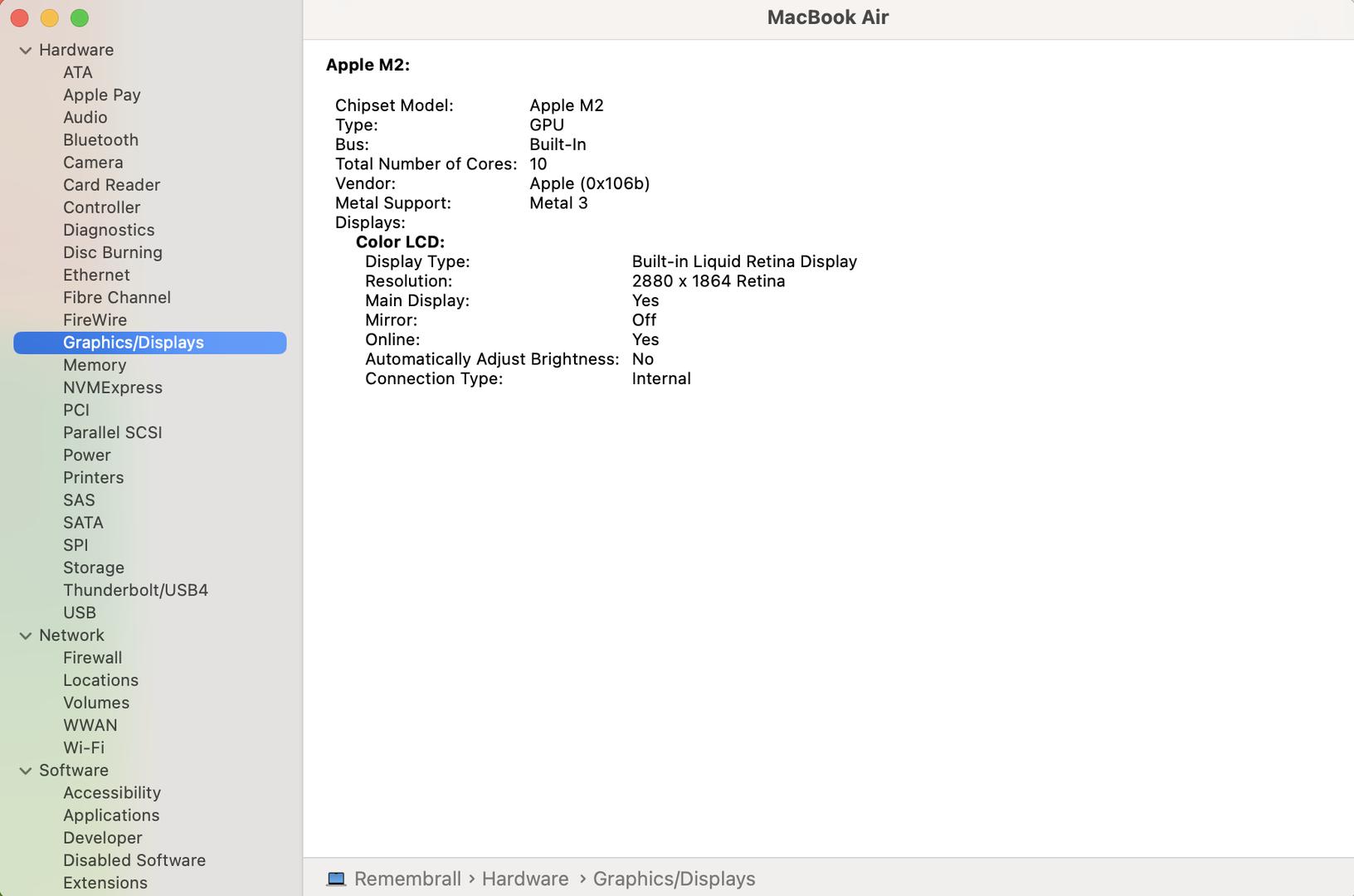Select FireWire in the sidebar

coord(95,319)
